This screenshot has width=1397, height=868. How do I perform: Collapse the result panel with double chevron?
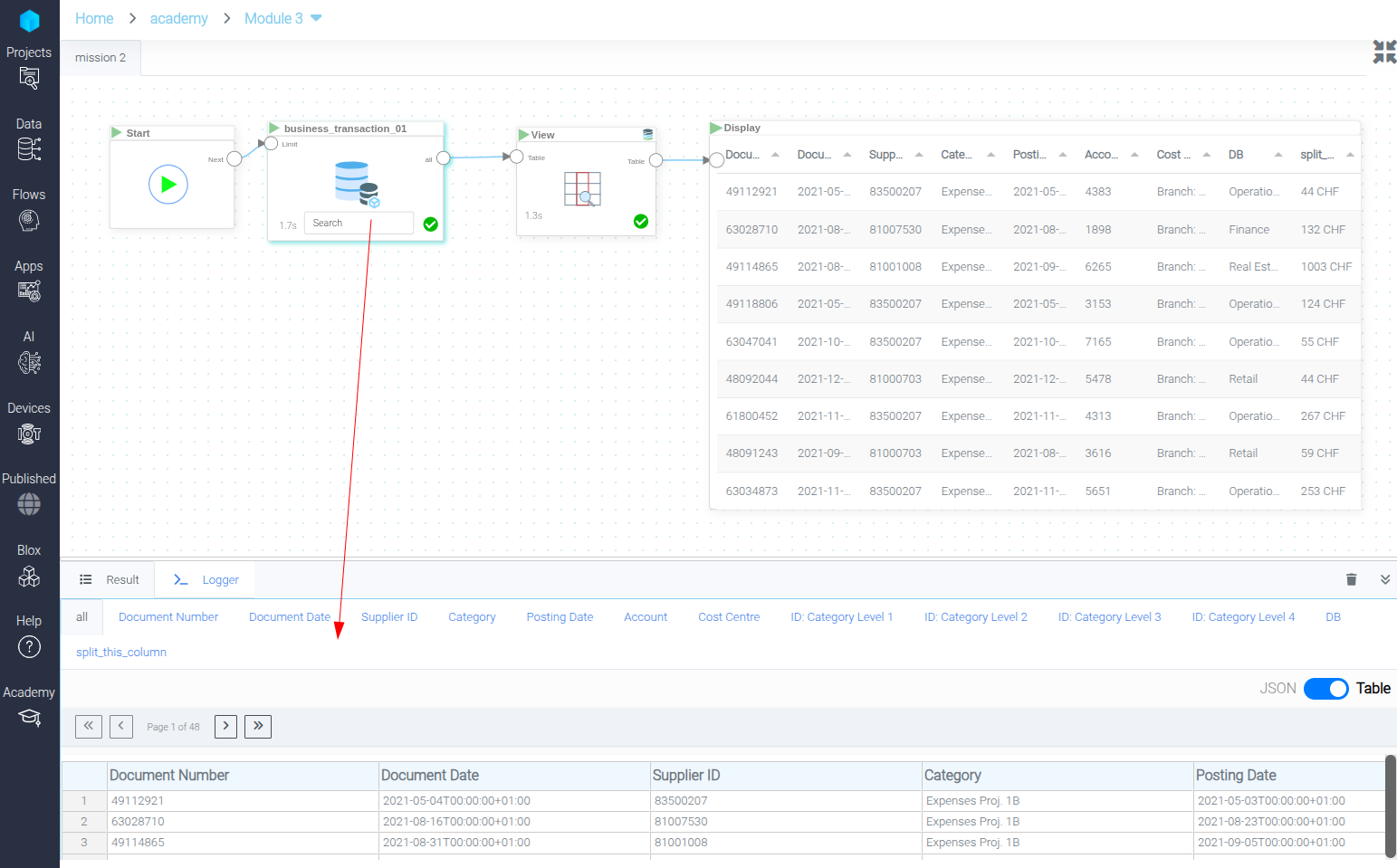[1384, 580]
